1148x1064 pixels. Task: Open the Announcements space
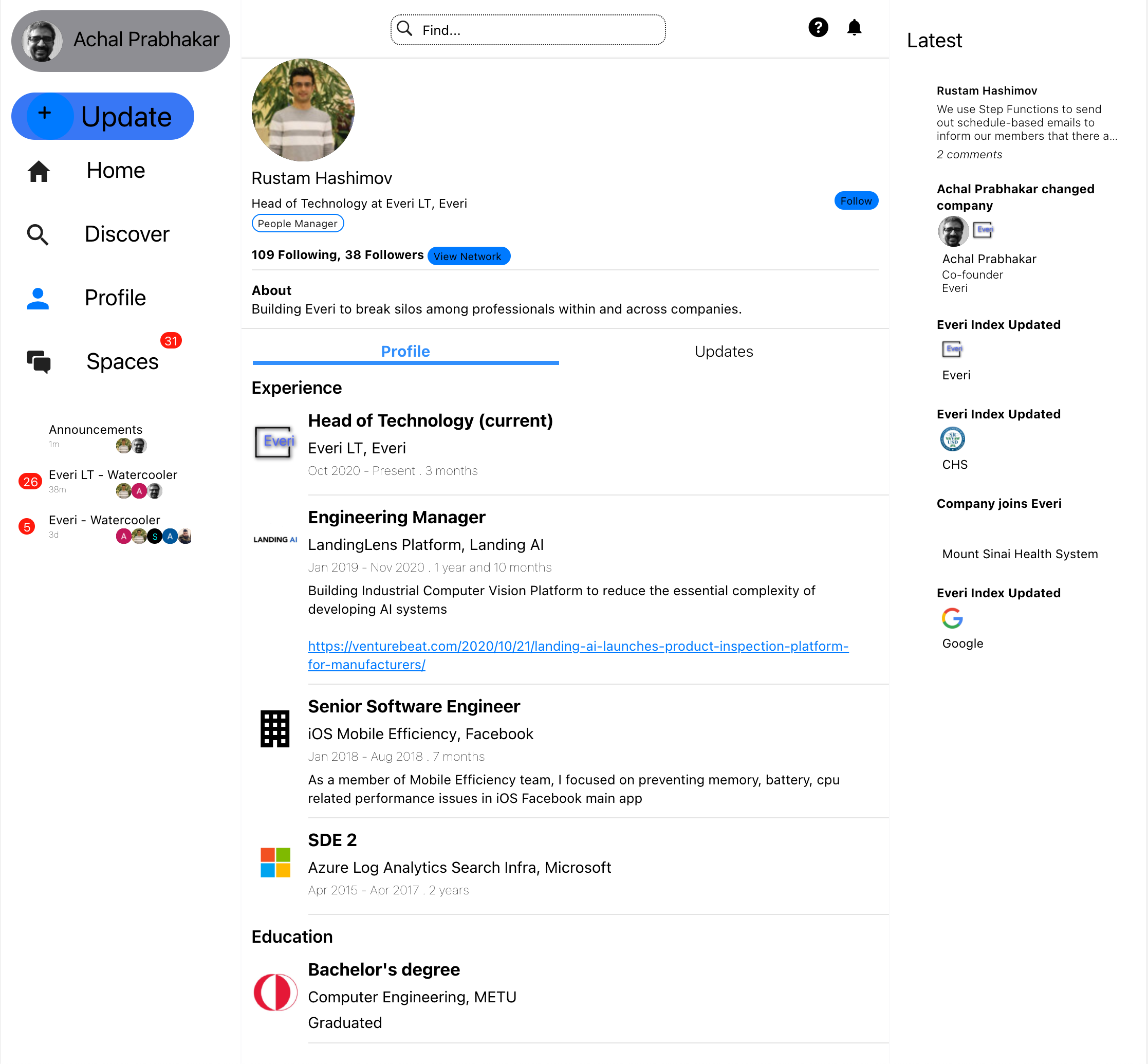(96, 430)
